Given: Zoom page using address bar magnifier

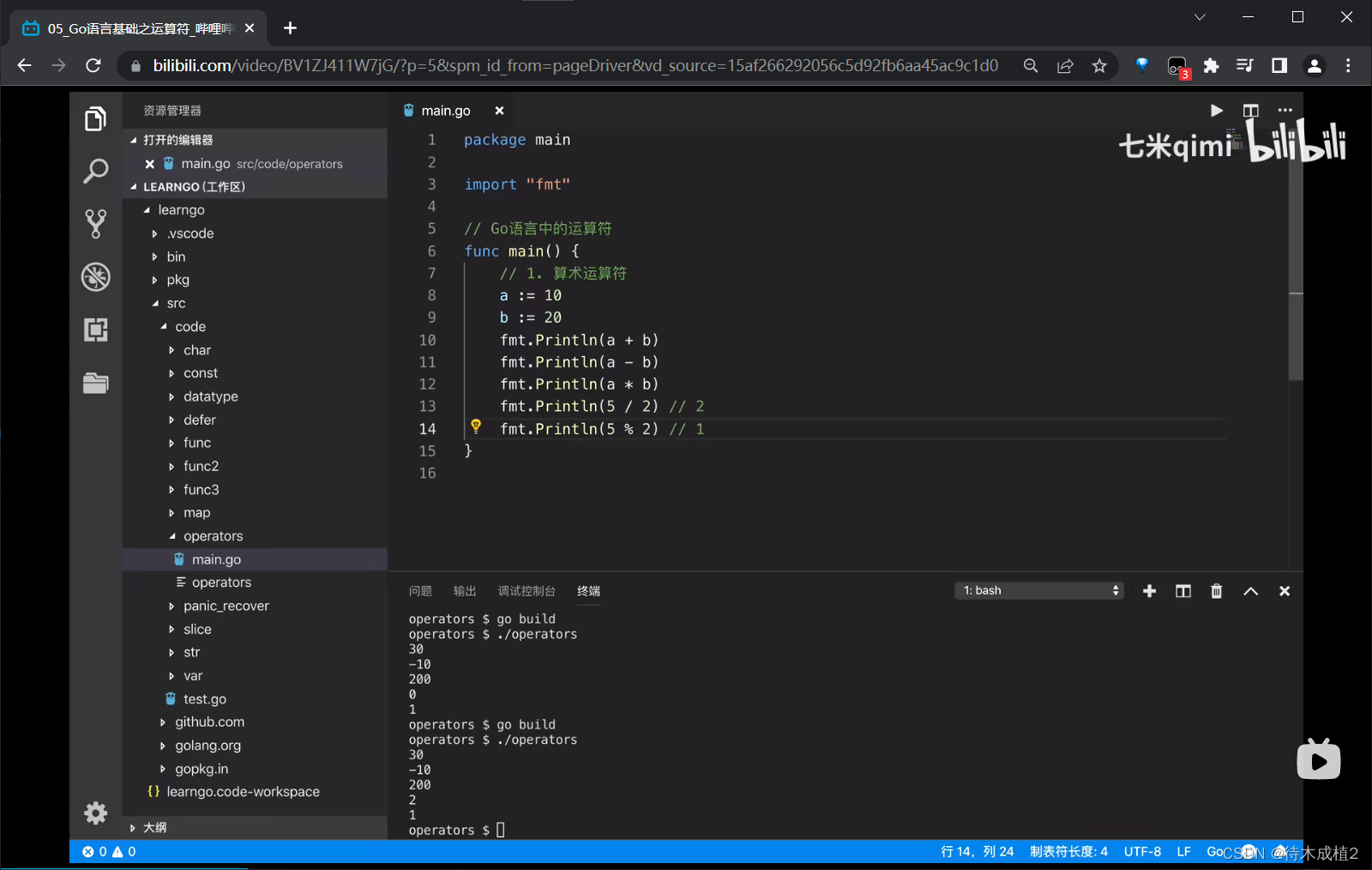Looking at the screenshot, I should [x=1031, y=66].
